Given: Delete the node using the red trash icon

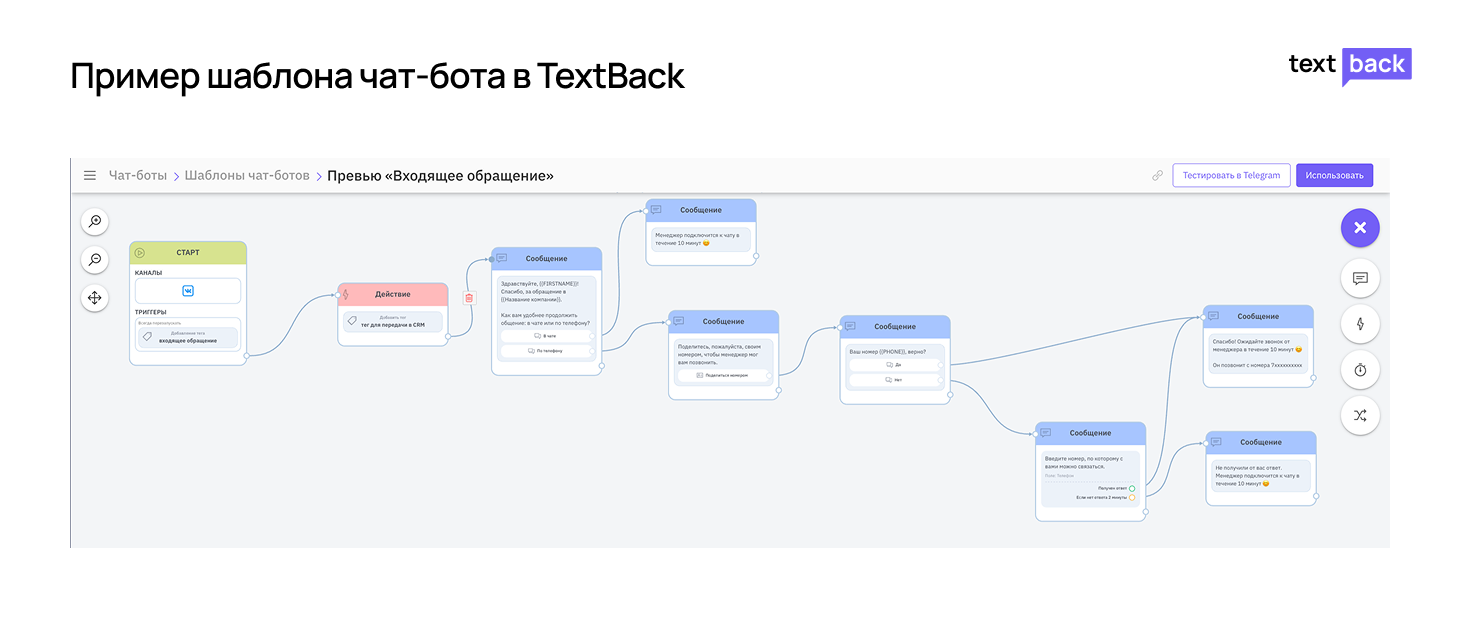Looking at the screenshot, I should click(468, 297).
